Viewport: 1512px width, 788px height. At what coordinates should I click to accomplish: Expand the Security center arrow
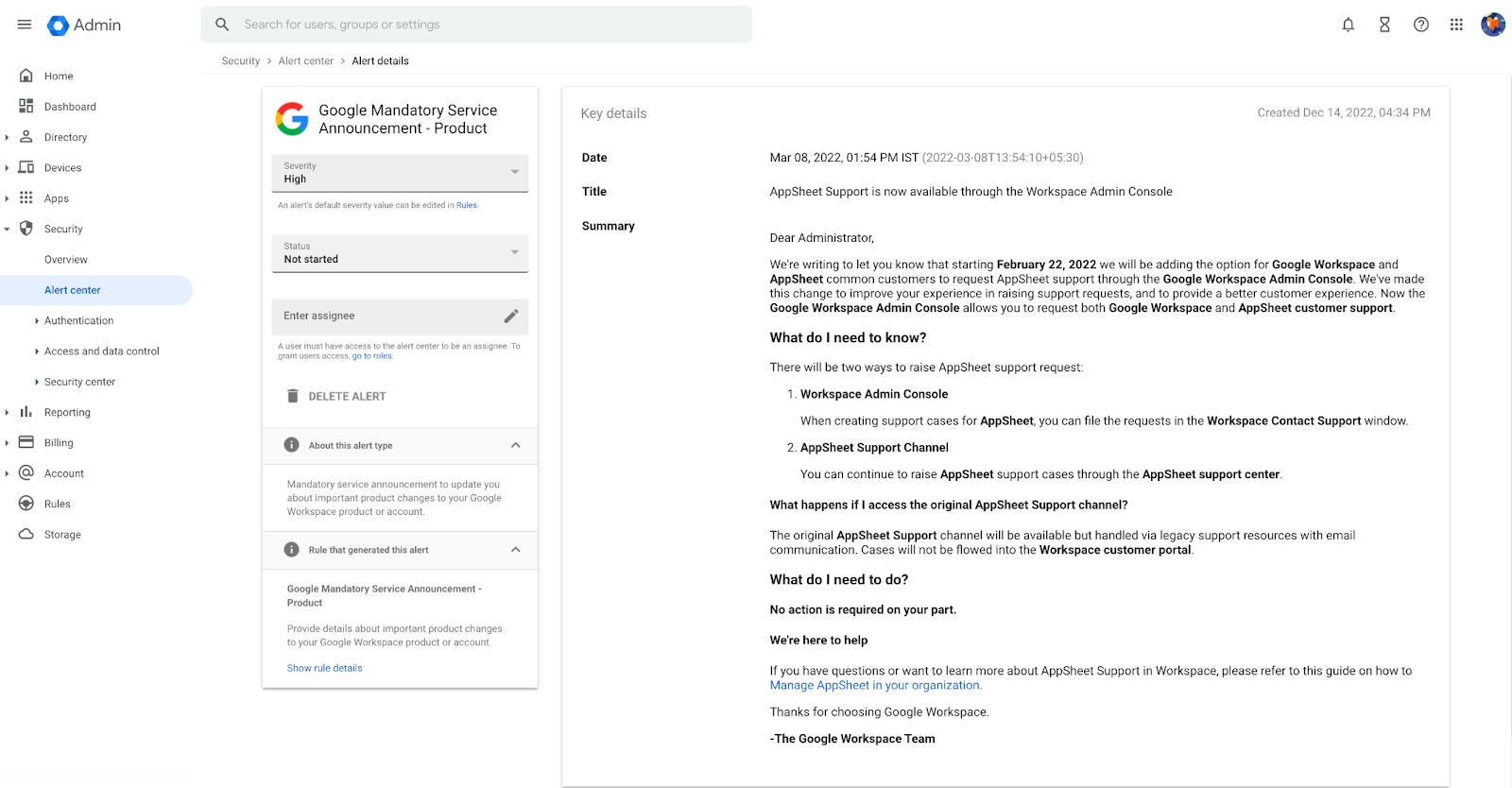[x=37, y=382]
